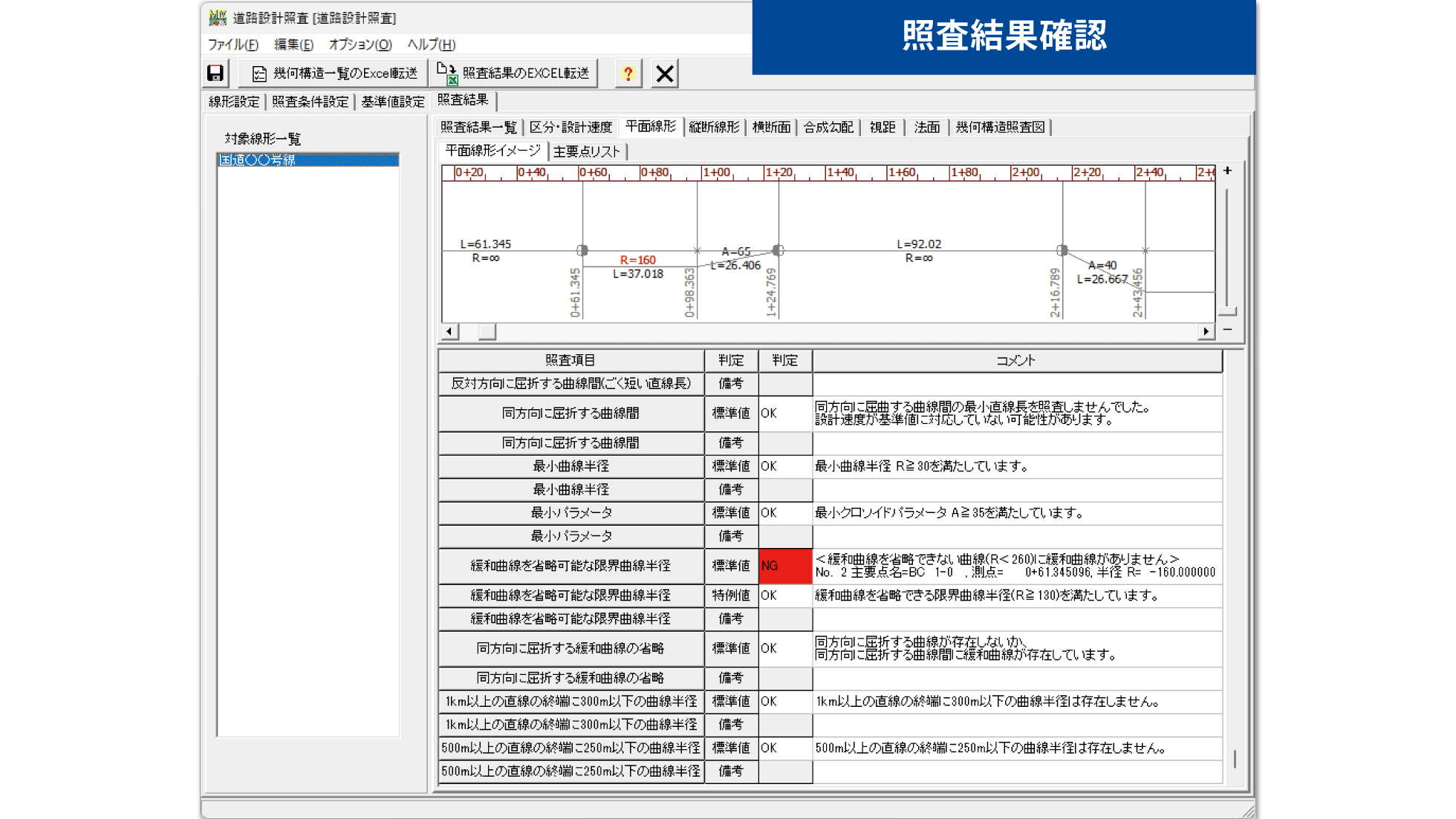Screen dimensions: 1456x819
Task: Click the minus zoom-out icon beside the alignment view
Action: tap(1227, 329)
